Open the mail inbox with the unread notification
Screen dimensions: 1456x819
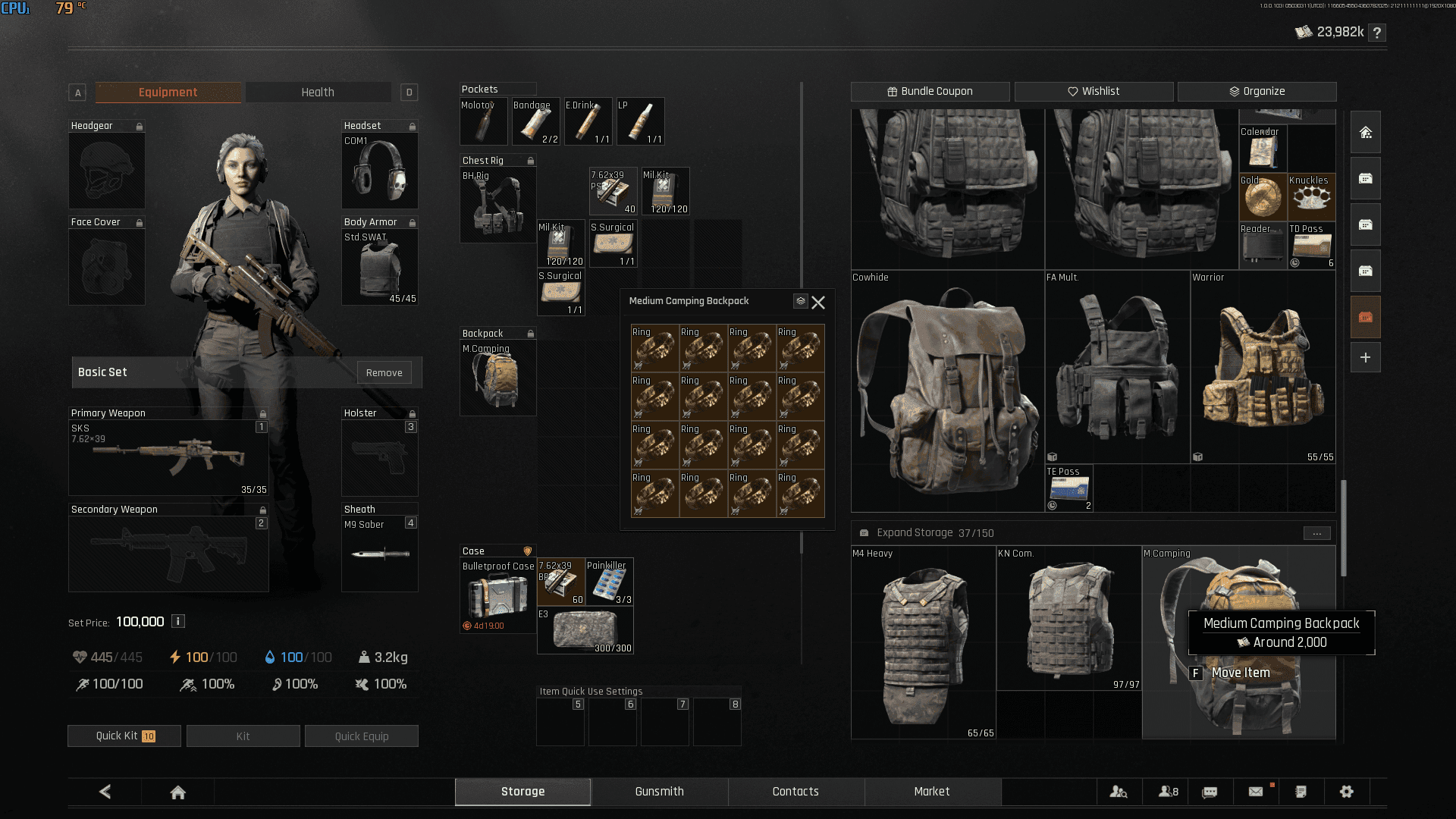[x=1256, y=791]
